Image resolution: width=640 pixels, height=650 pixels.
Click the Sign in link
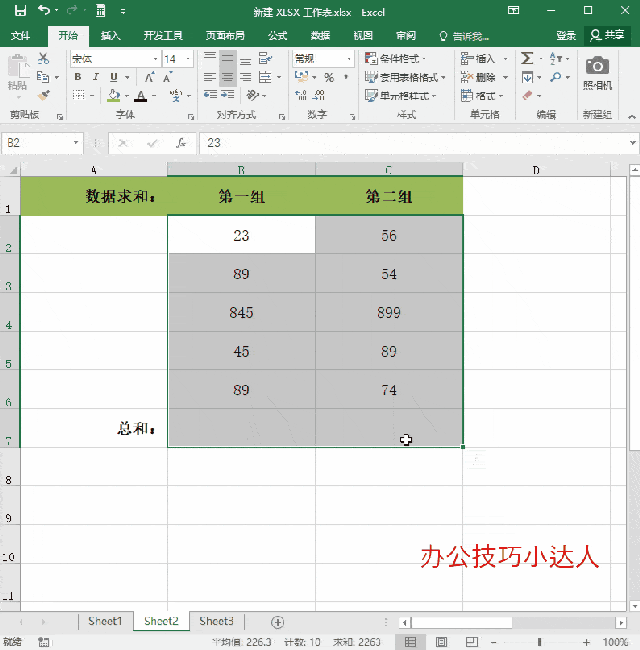pos(566,36)
